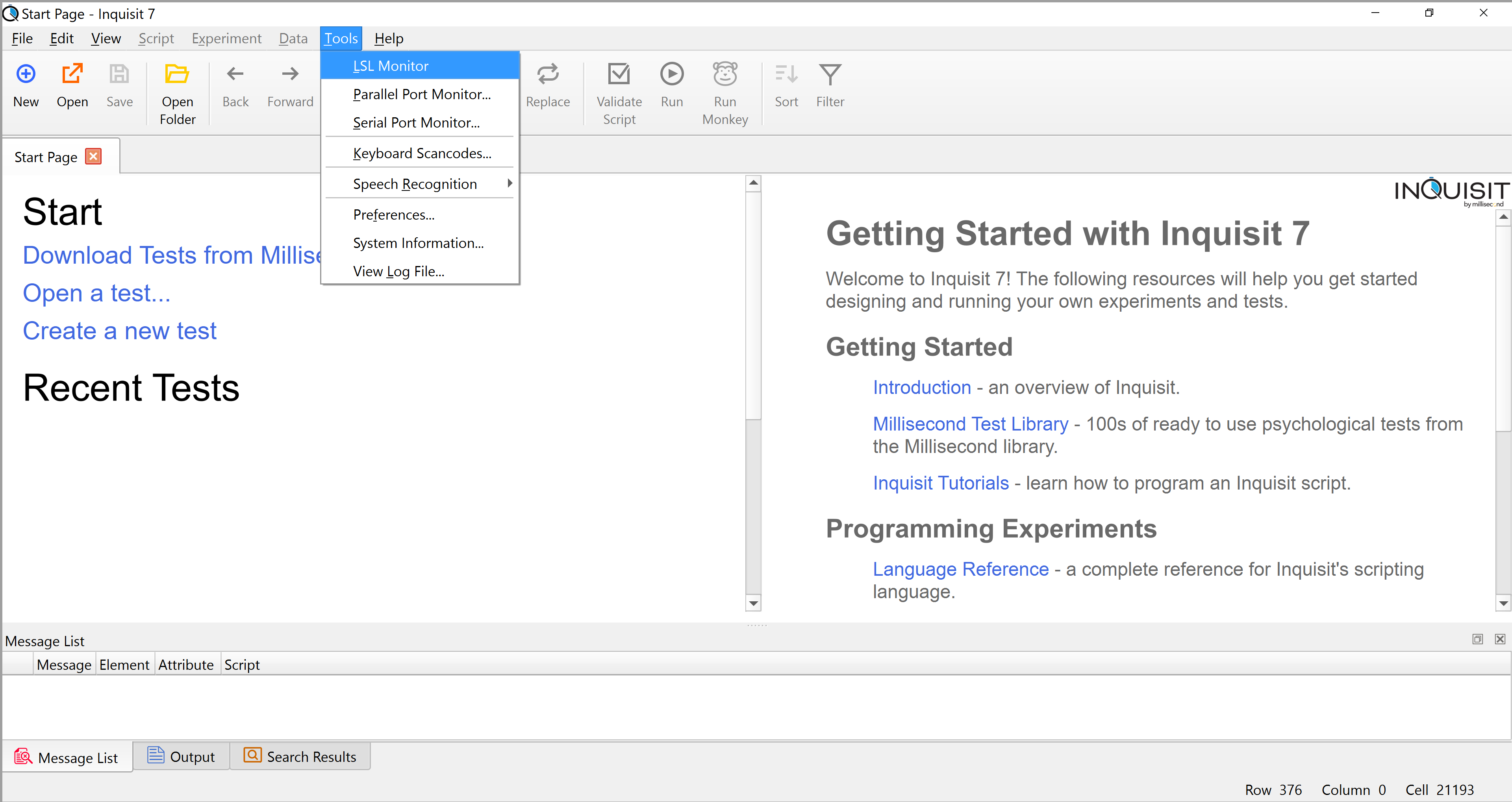Click the Run Monkey icon
The height and width of the screenshot is (802, 1512).
click(x=725, y=74)
